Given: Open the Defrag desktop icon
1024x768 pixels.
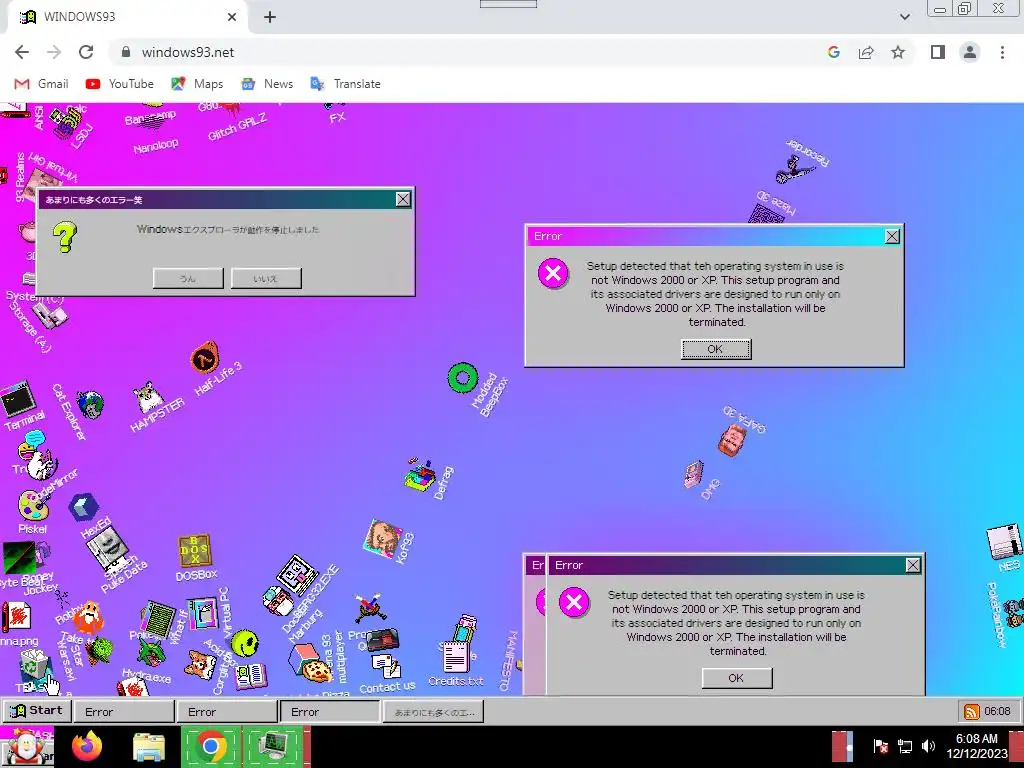Looking at the screenshot, I should tap(420, 474).
